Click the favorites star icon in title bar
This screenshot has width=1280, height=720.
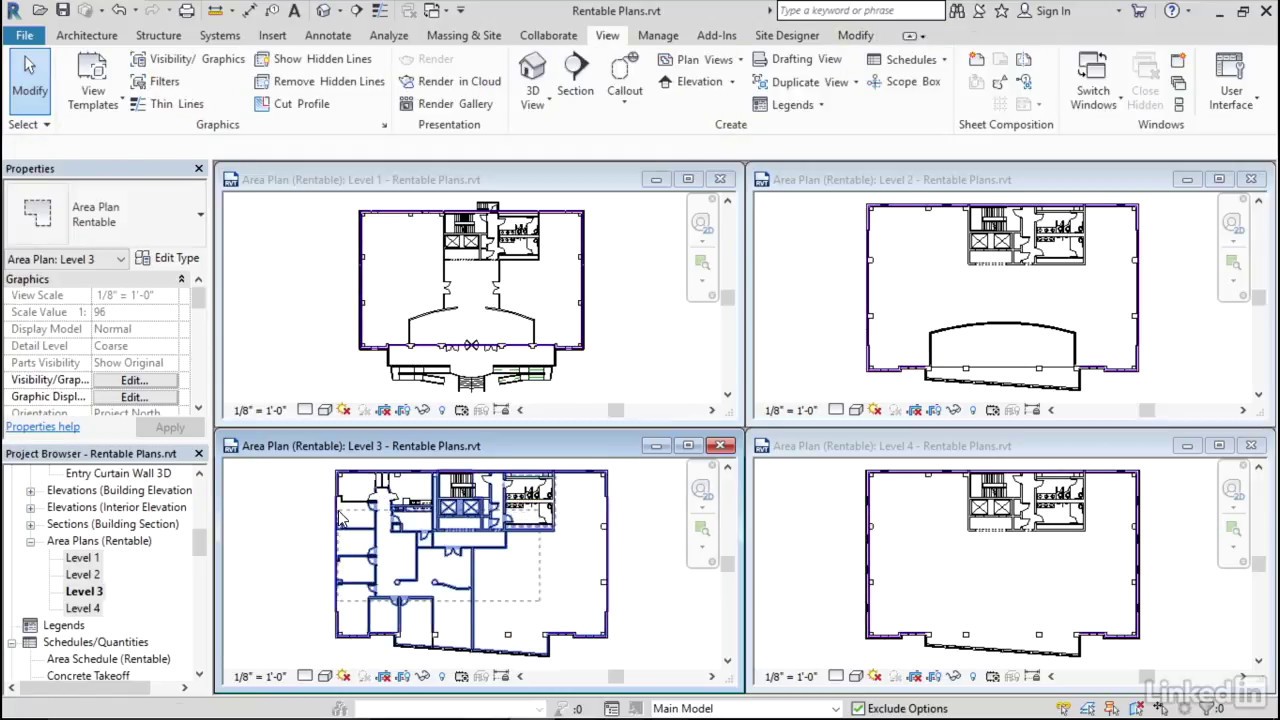click(1001, 11)
